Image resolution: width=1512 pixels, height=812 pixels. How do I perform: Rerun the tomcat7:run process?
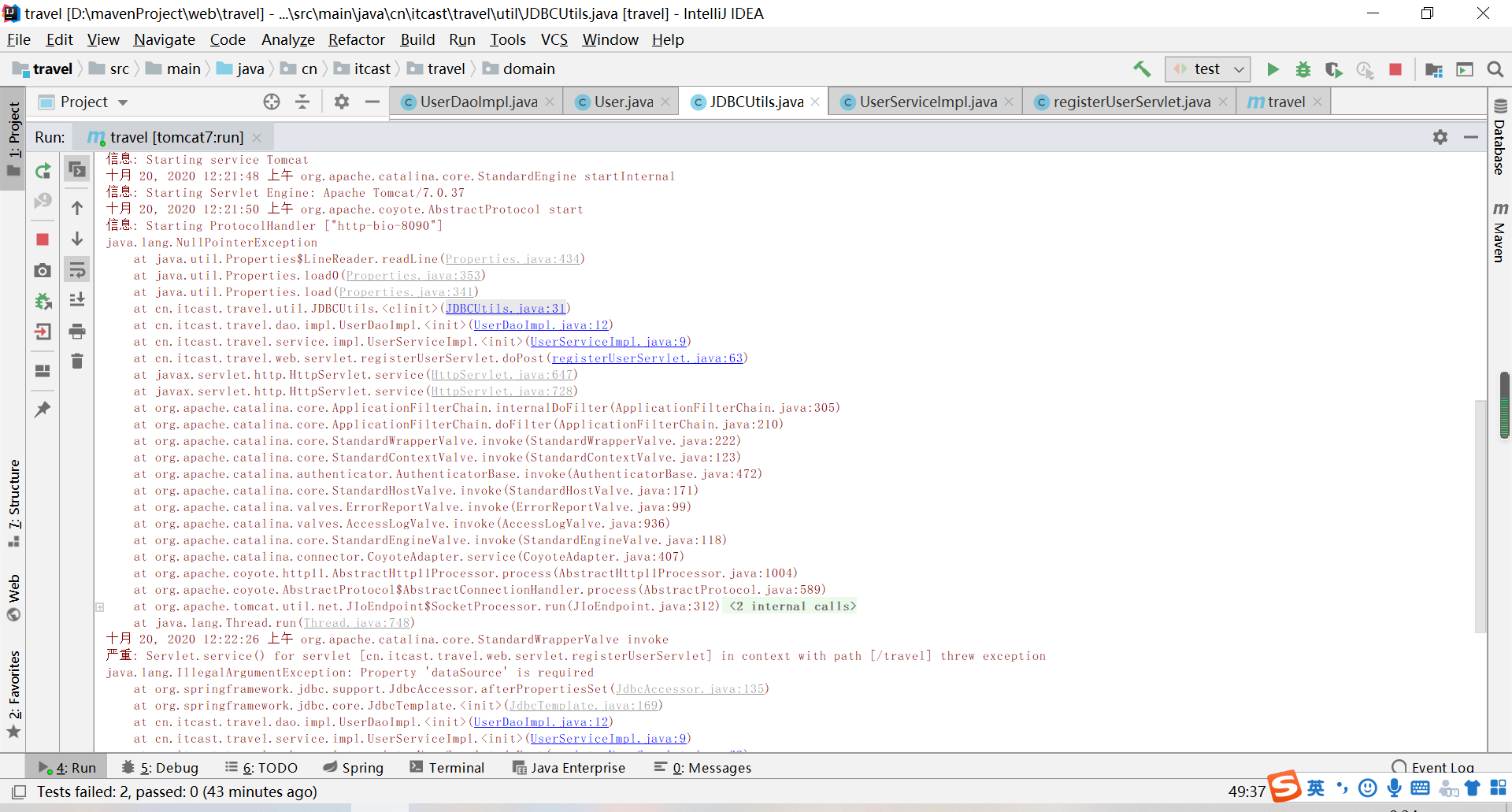[43, 171]
